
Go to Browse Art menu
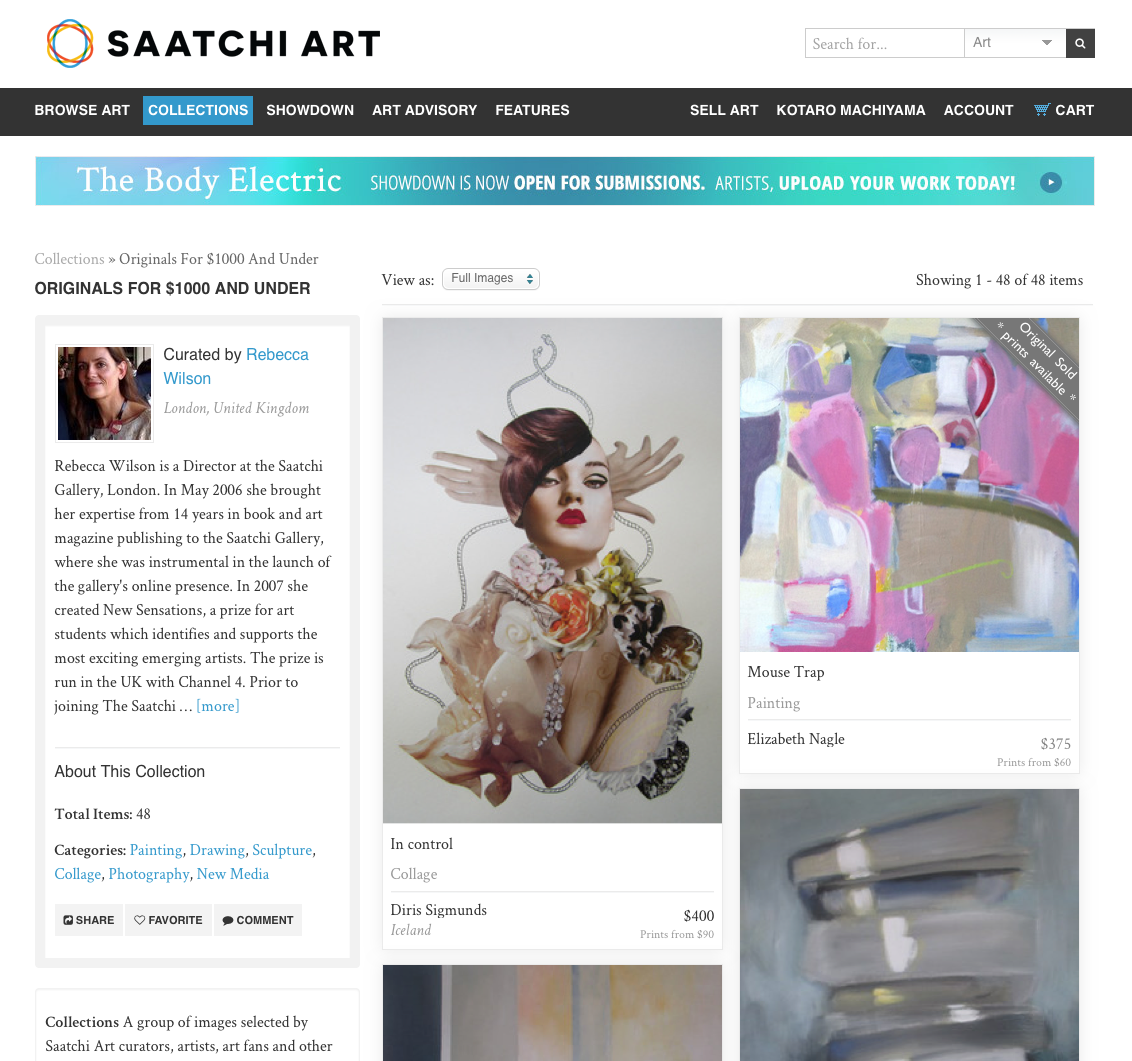pos(82,110)
